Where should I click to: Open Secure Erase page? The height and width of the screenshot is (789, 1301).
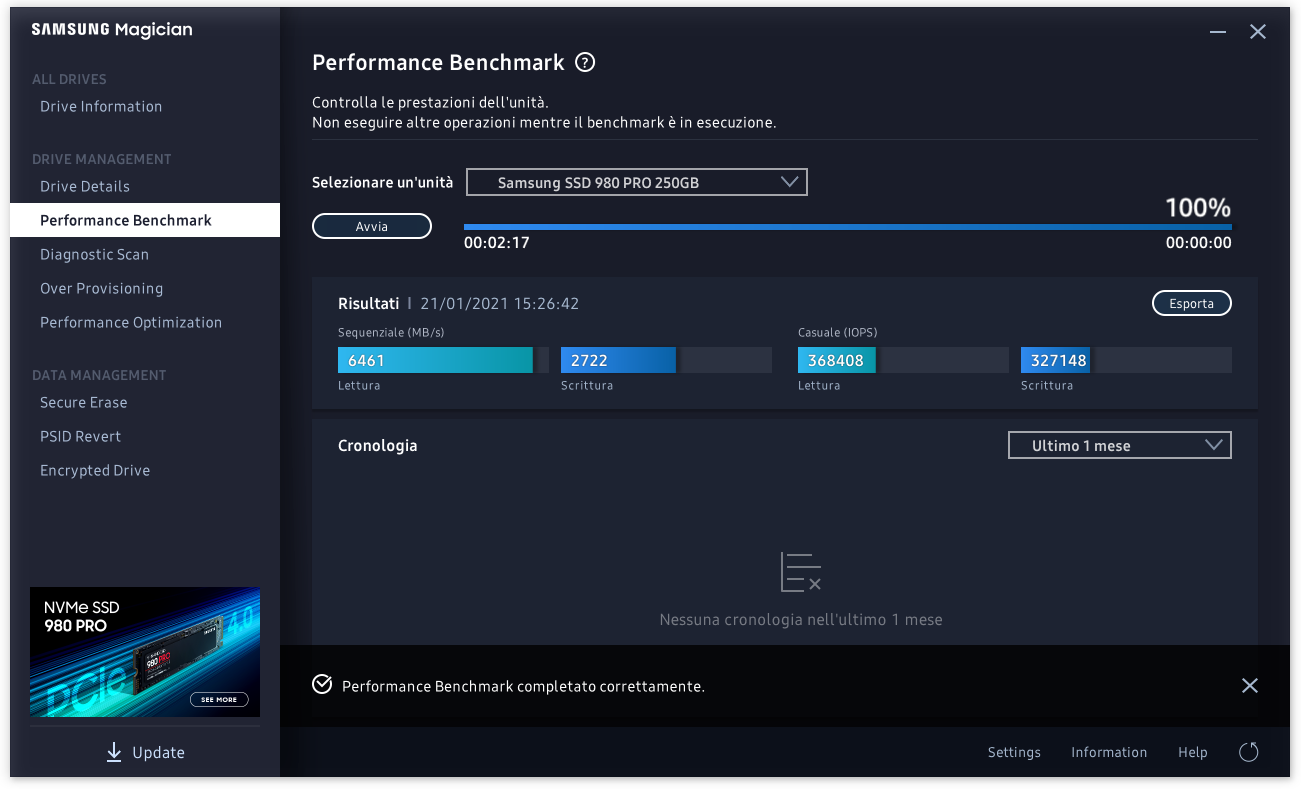click(84, 402)
